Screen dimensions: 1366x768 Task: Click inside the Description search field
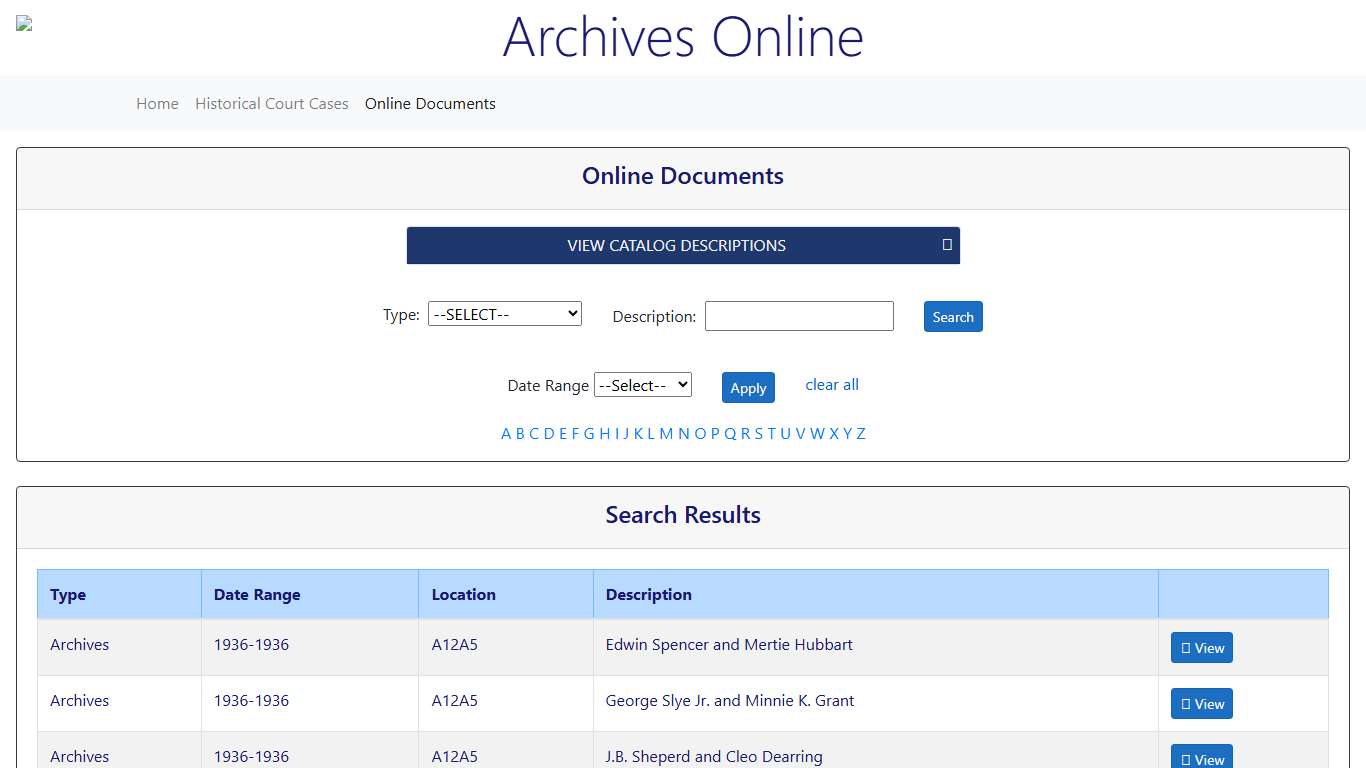[x=798, y=316]
